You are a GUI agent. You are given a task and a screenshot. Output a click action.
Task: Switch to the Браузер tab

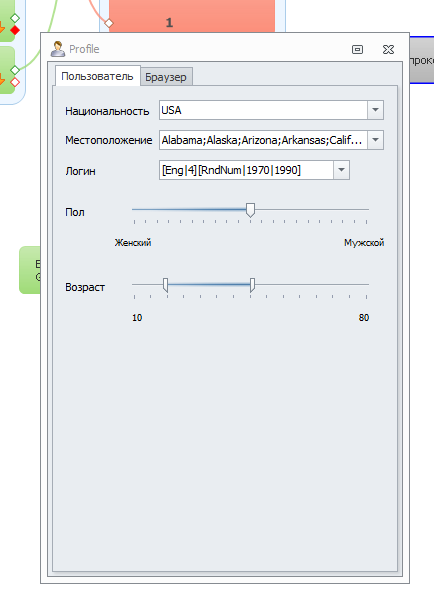tap(166, 77)
